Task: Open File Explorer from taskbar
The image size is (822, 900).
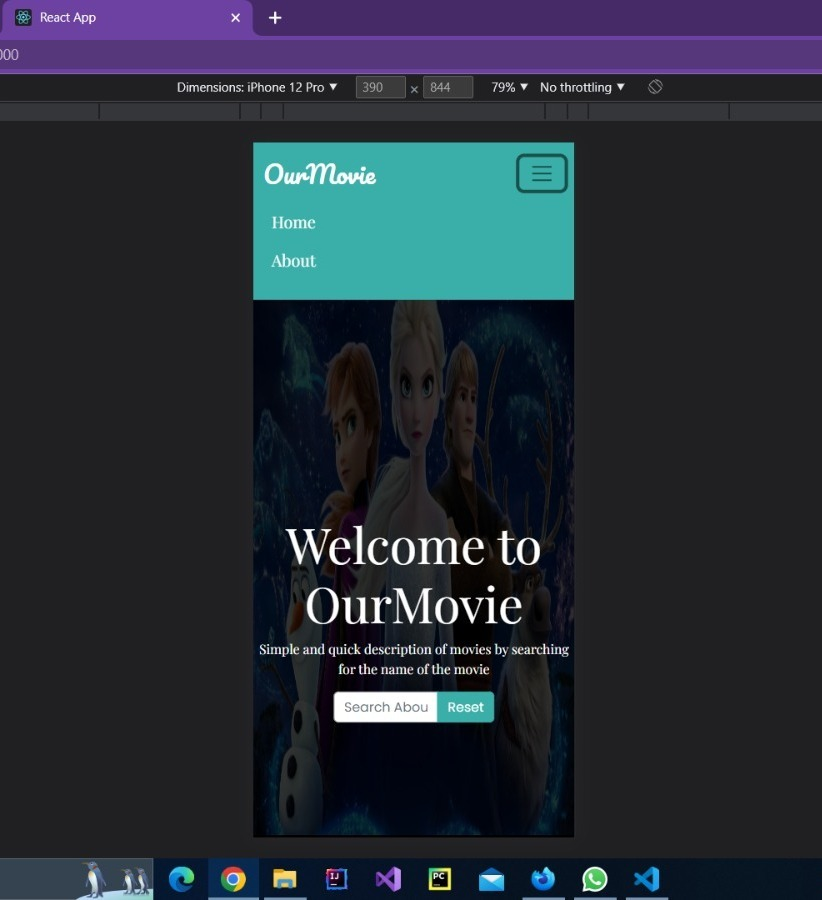Action: (285, 879)
